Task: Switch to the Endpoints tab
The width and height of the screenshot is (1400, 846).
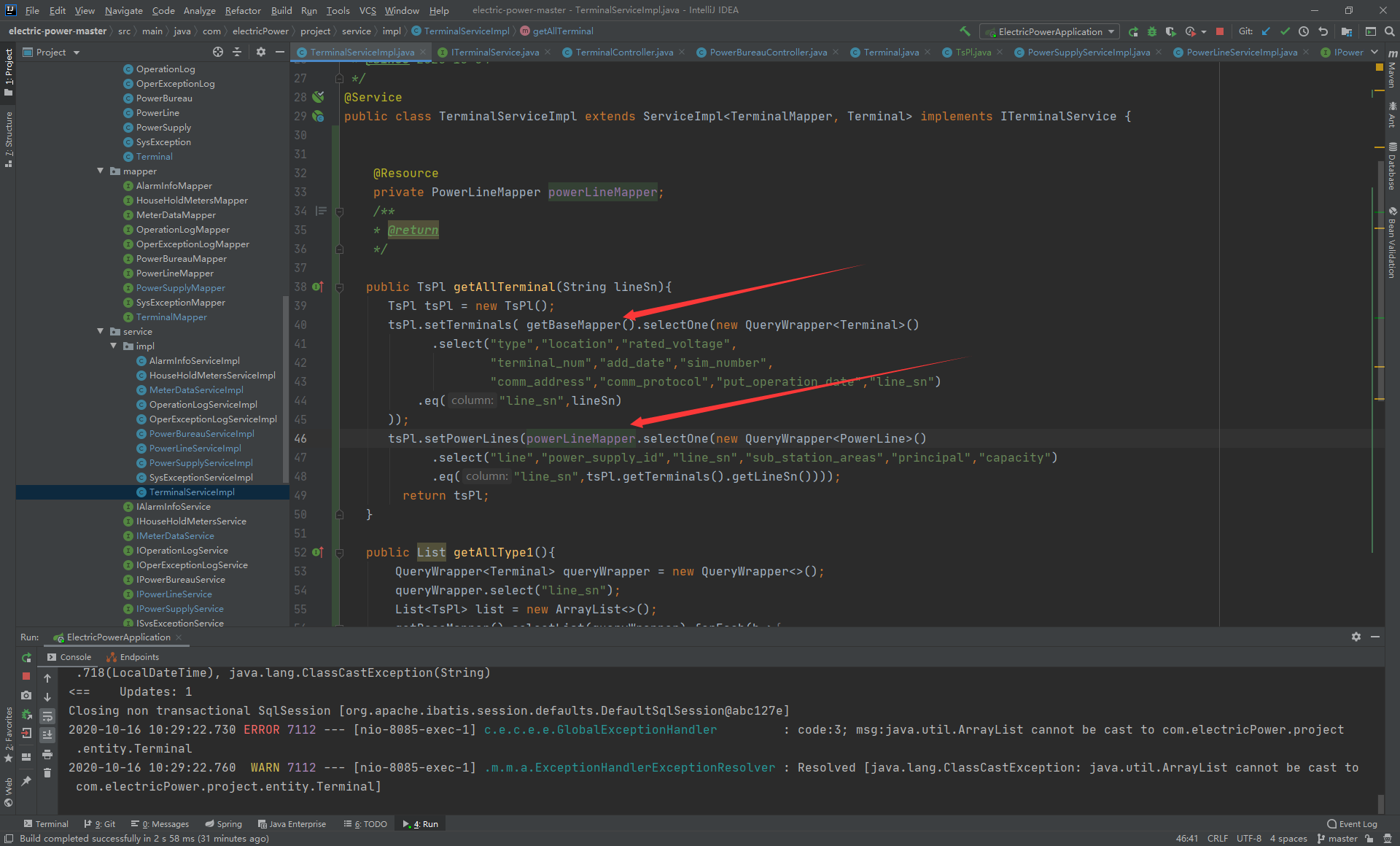Action: click(x=133, y=657)
